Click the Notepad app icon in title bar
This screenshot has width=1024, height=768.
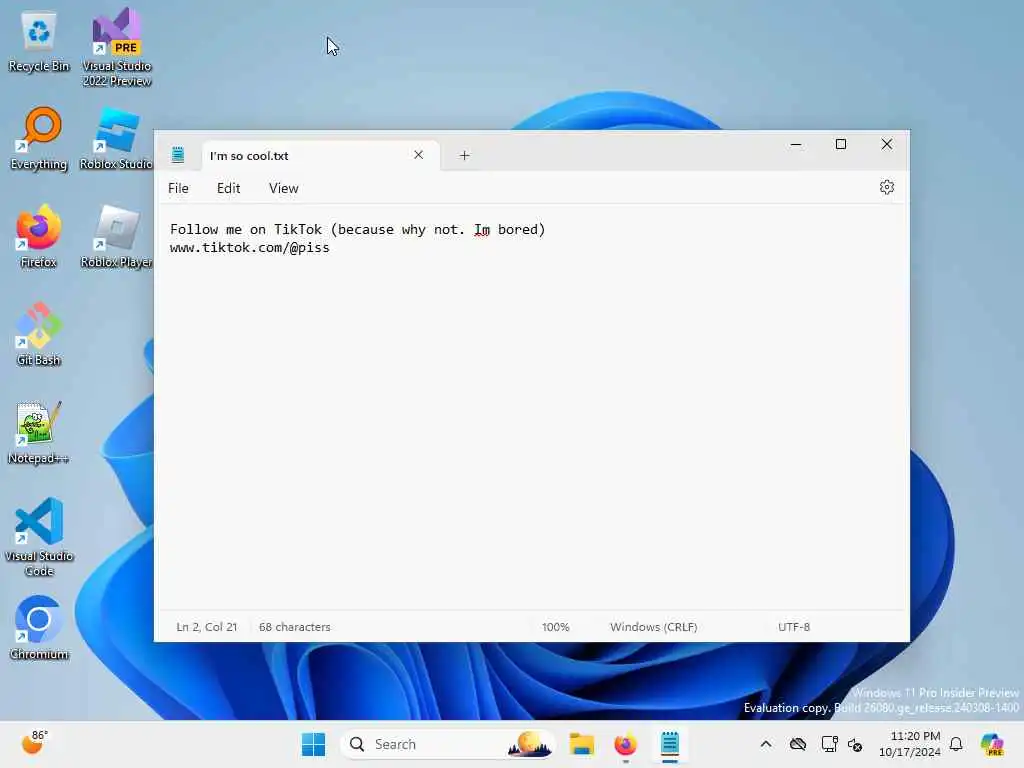pyautogui.click(x=178, y=155)
